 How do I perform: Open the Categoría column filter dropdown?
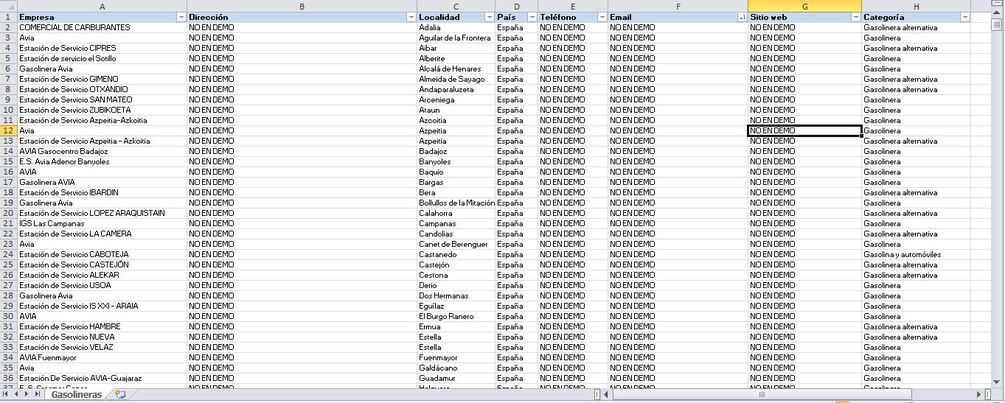tap(965, 17)
